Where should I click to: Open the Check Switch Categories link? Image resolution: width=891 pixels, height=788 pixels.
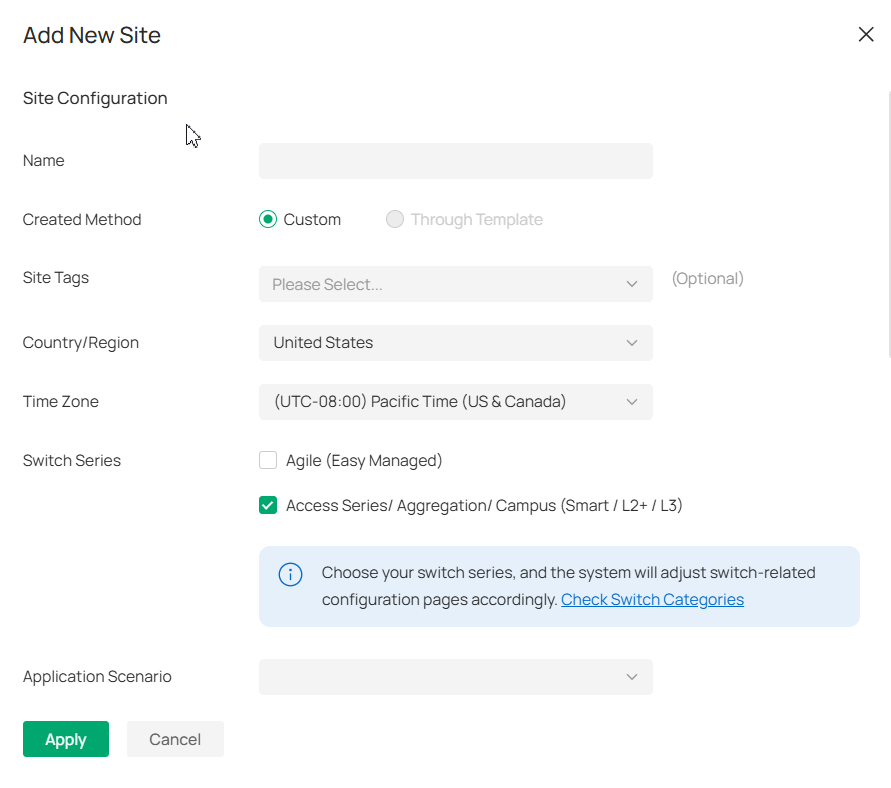(x=652, y=600)
